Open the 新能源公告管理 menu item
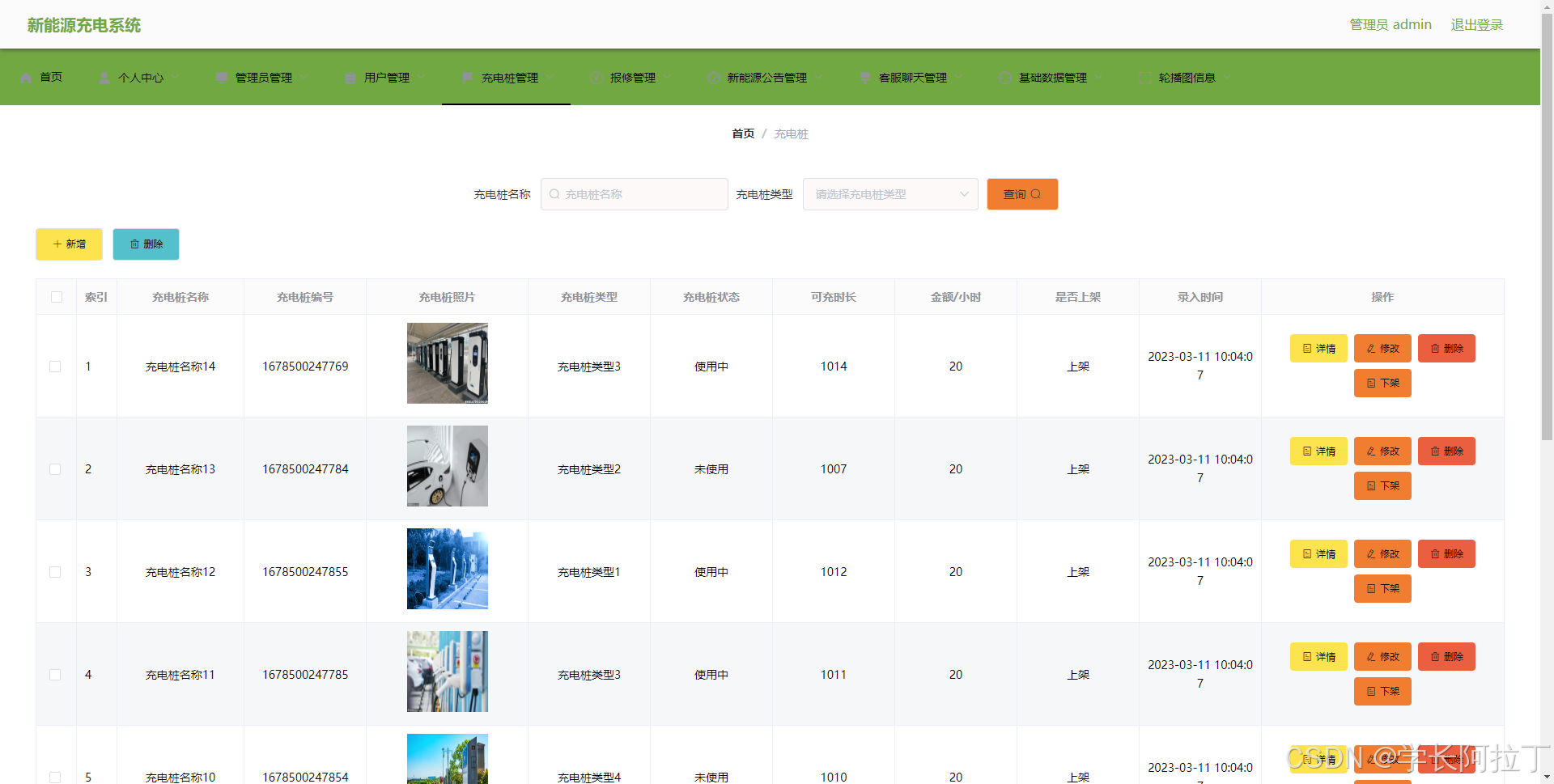Viewport: 1554px width, 784px height. click(766, 78)
